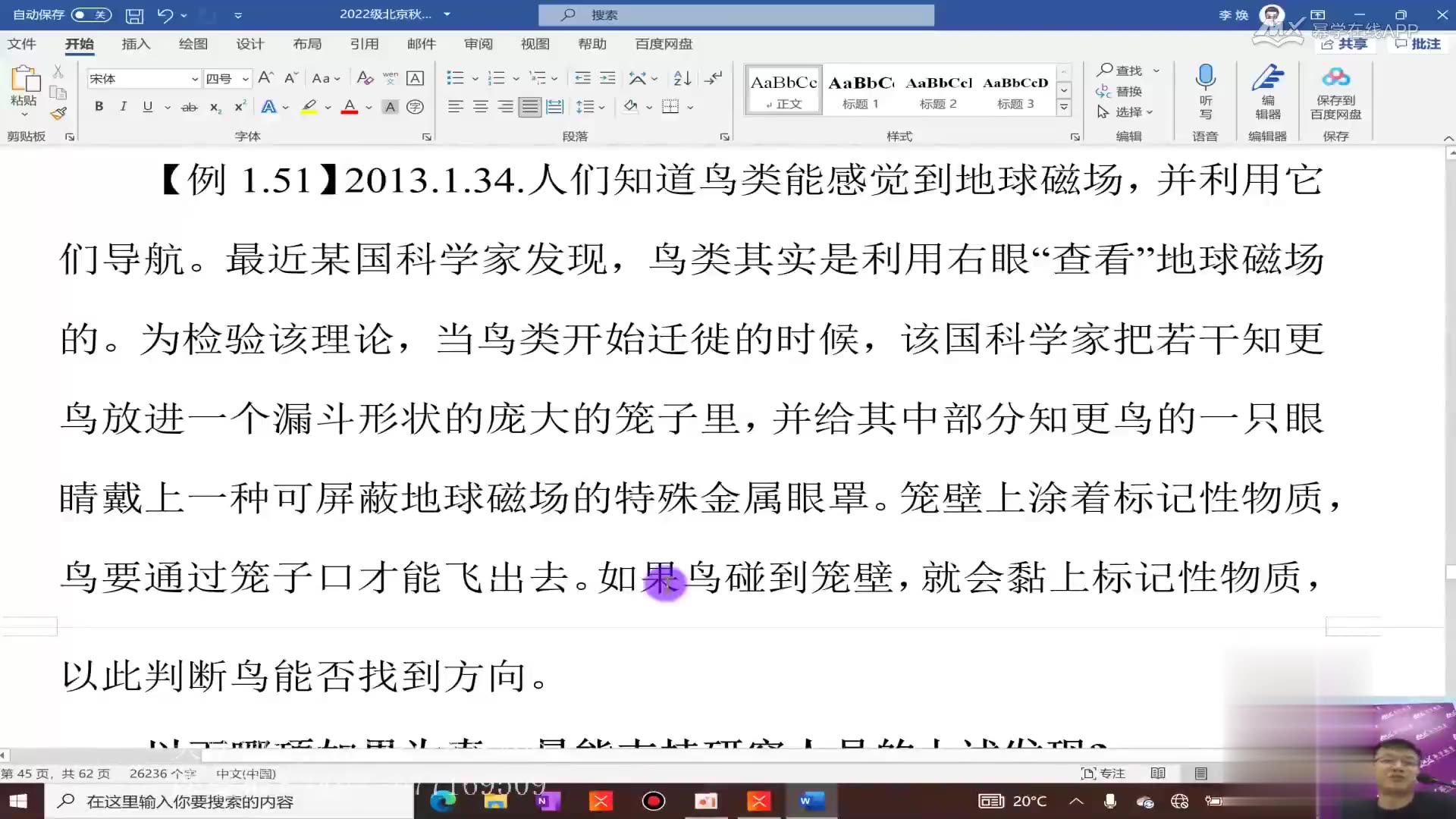Screen dimensions: 1456x819
Task: Expand the font size dropdown (四号)
Action: pos(245,79)
